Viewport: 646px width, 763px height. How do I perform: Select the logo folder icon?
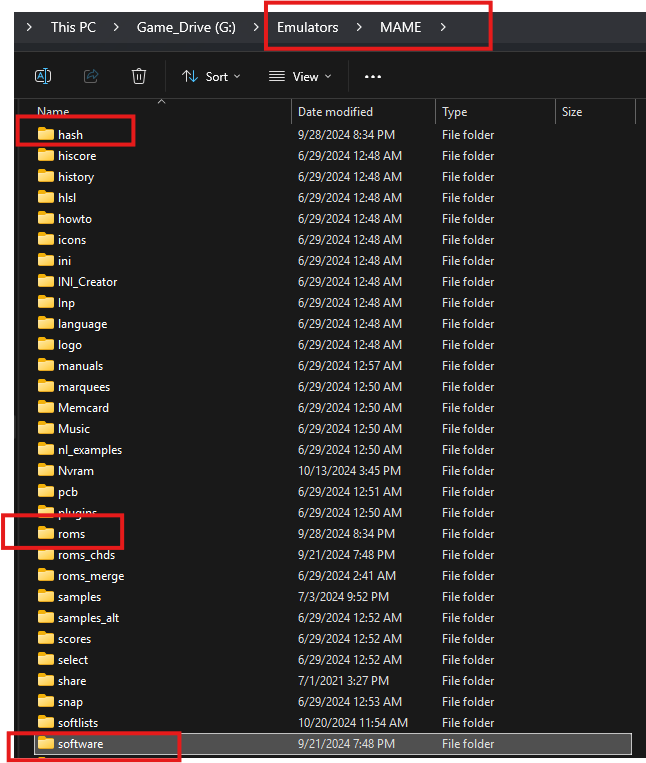click(x=46, y=344)
